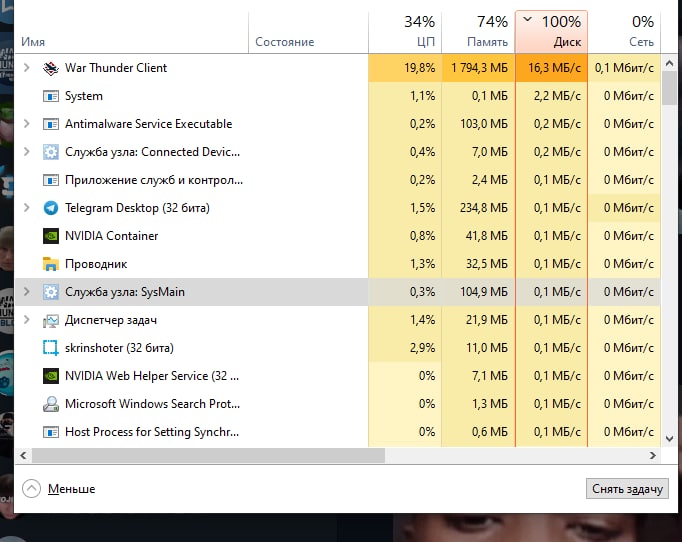Image resolution: width=682 pixels, height=542 pixels.
Task: Click the Проводник folder icon
Action: click(51, 264)
